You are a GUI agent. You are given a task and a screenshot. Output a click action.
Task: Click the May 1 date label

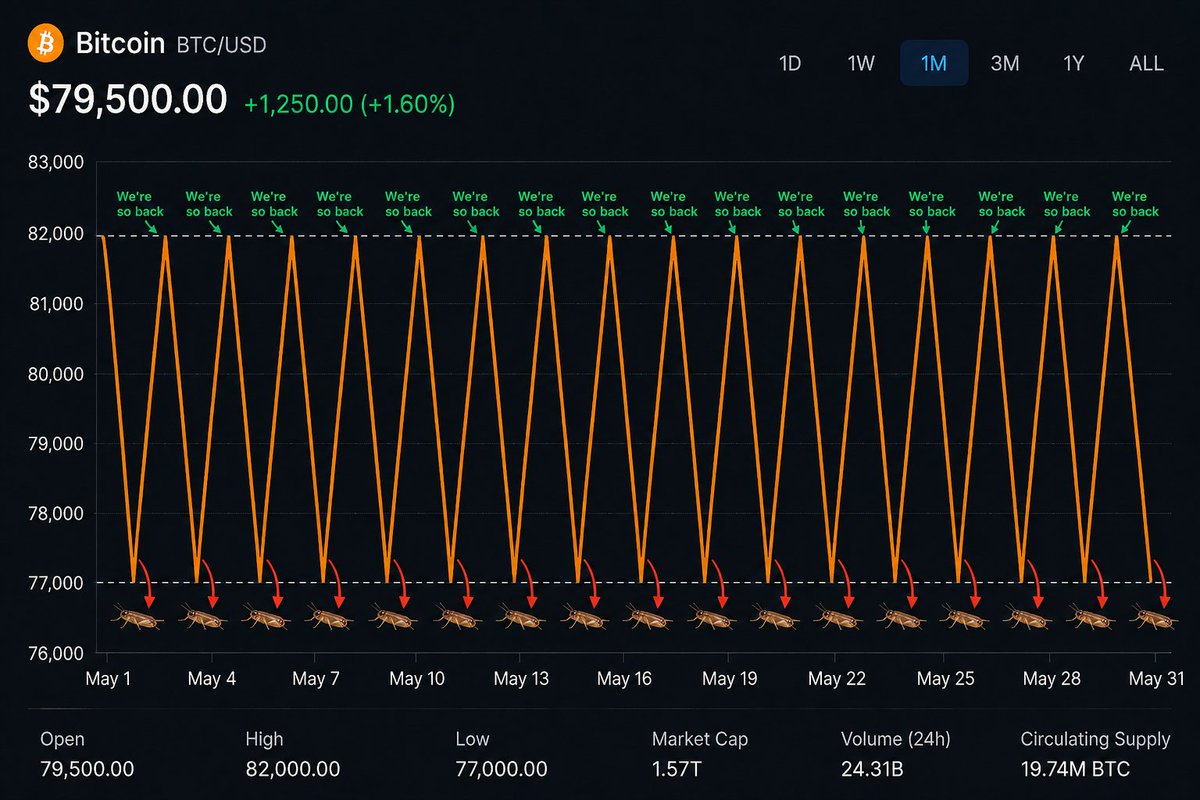click(x=108, y=679)
